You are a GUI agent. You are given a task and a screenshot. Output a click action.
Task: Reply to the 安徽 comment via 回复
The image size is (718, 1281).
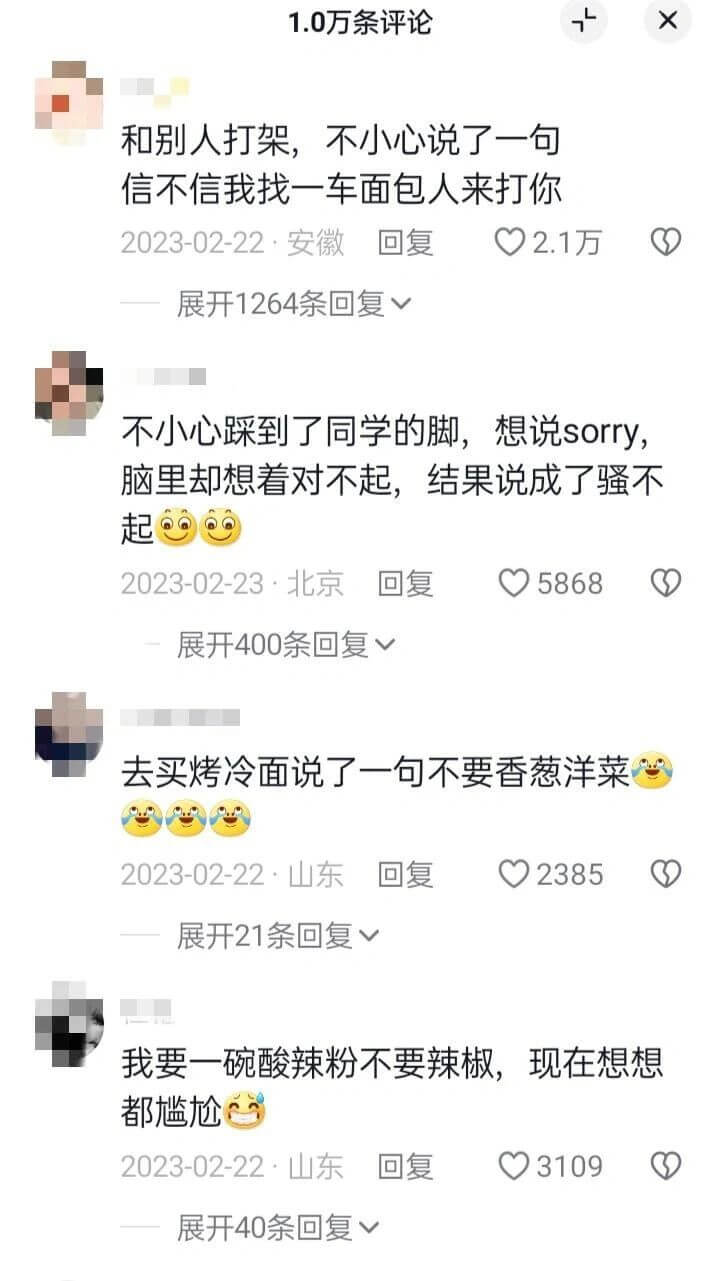(405, 242)
